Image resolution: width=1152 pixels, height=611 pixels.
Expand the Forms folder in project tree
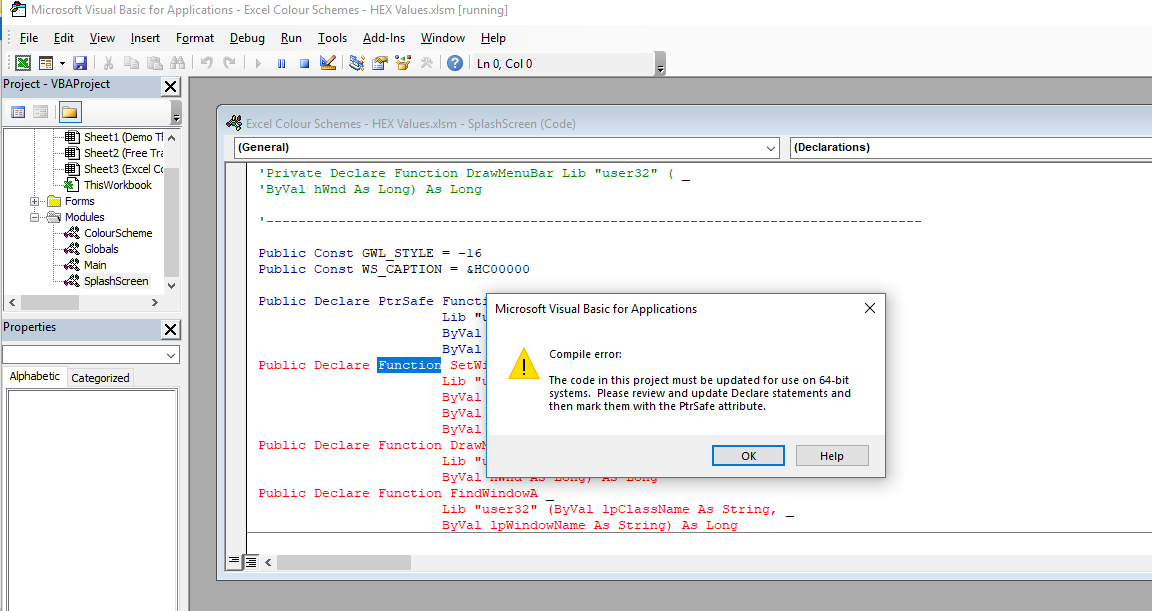point(36,201)
